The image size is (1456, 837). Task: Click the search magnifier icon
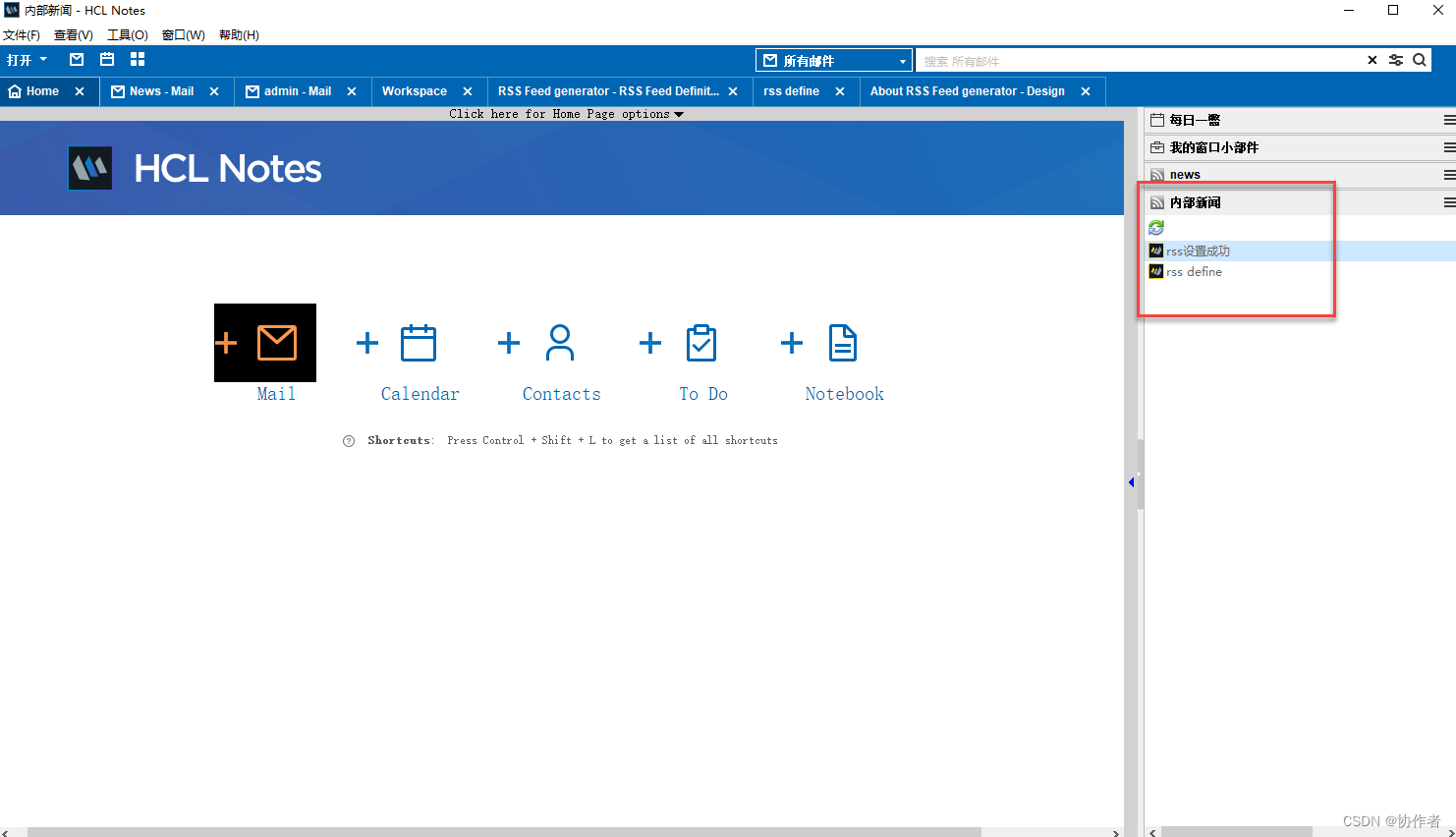[x=1420, y=60]
